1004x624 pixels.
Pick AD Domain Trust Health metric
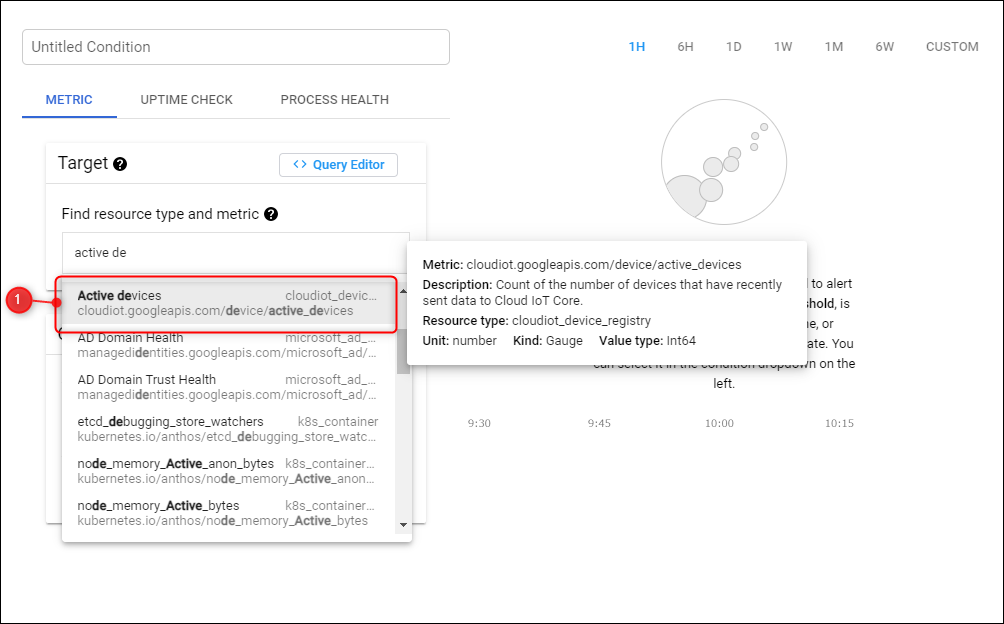[226, 387]
